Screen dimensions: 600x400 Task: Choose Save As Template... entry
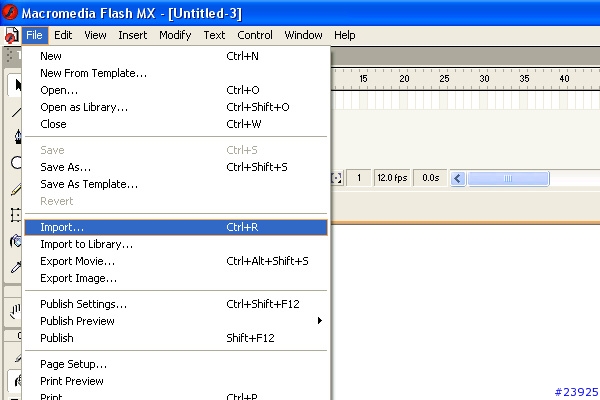[176, 184]
